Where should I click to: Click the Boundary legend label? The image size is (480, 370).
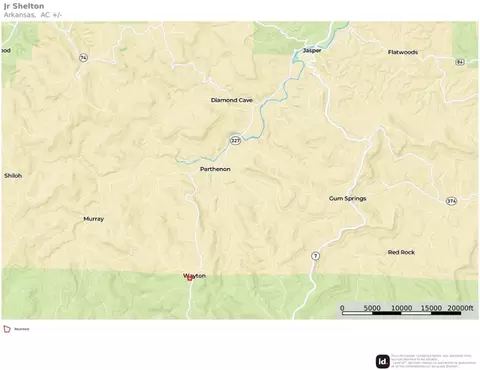click(22, 329)
